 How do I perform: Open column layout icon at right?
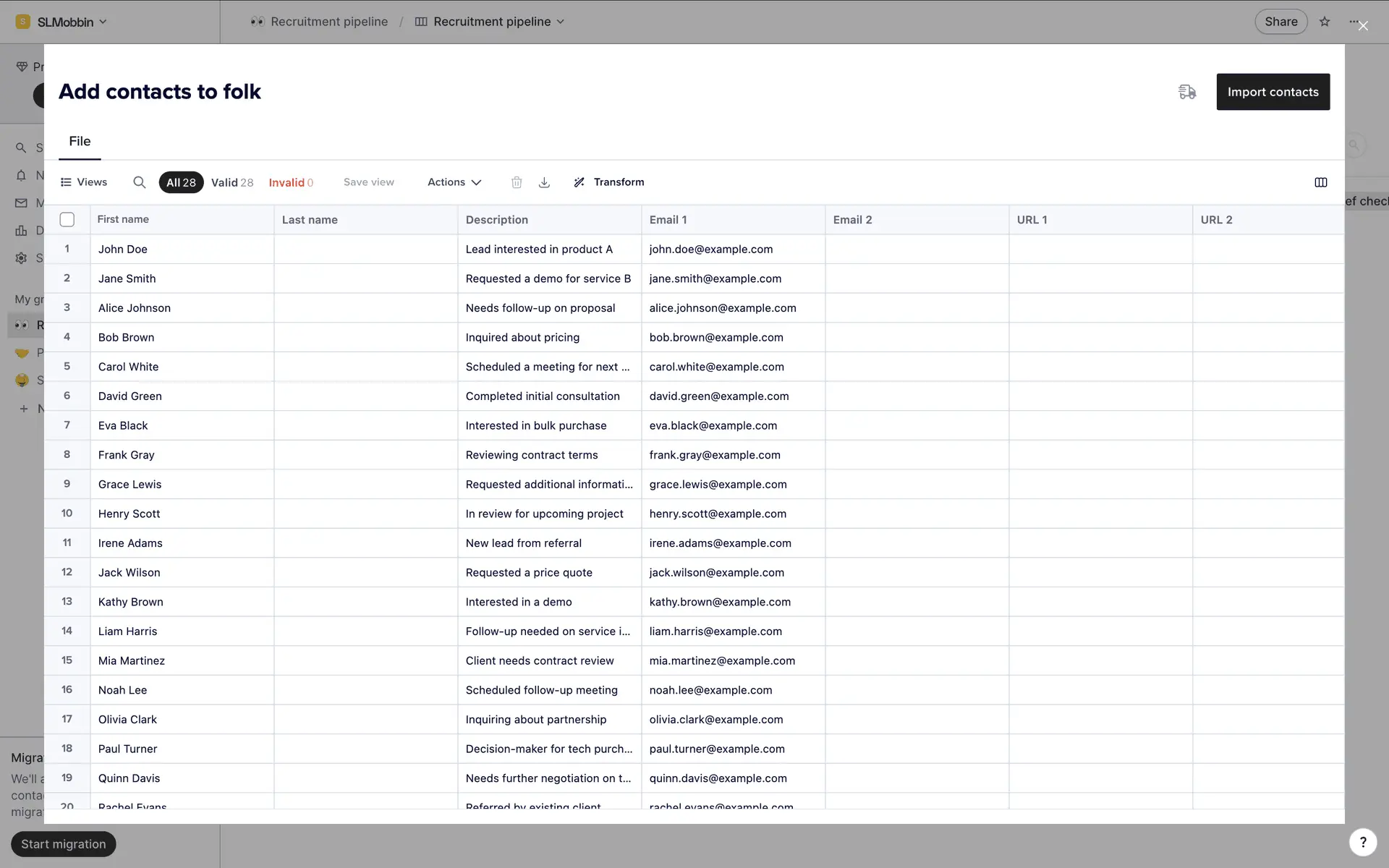(1320, 182)
